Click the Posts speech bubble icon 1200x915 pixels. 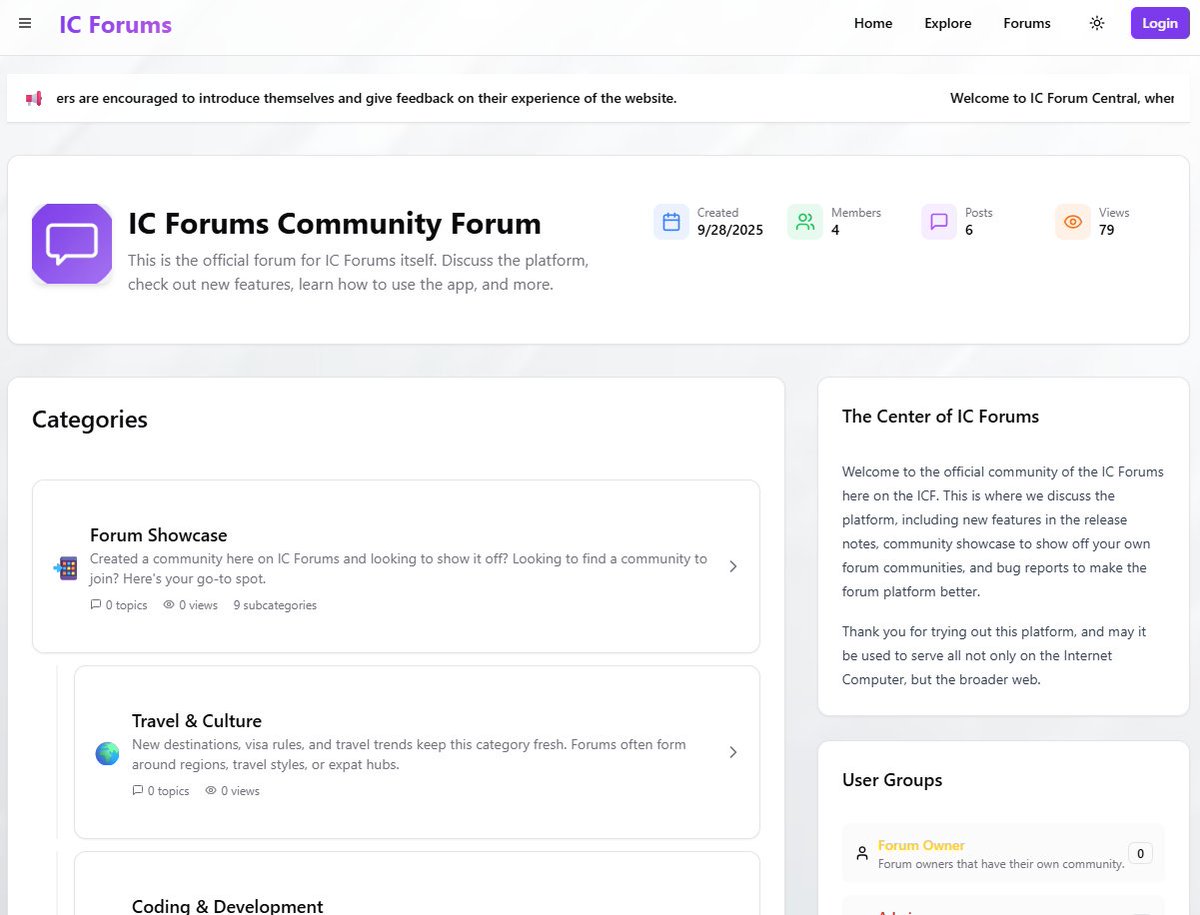[938, 221]
